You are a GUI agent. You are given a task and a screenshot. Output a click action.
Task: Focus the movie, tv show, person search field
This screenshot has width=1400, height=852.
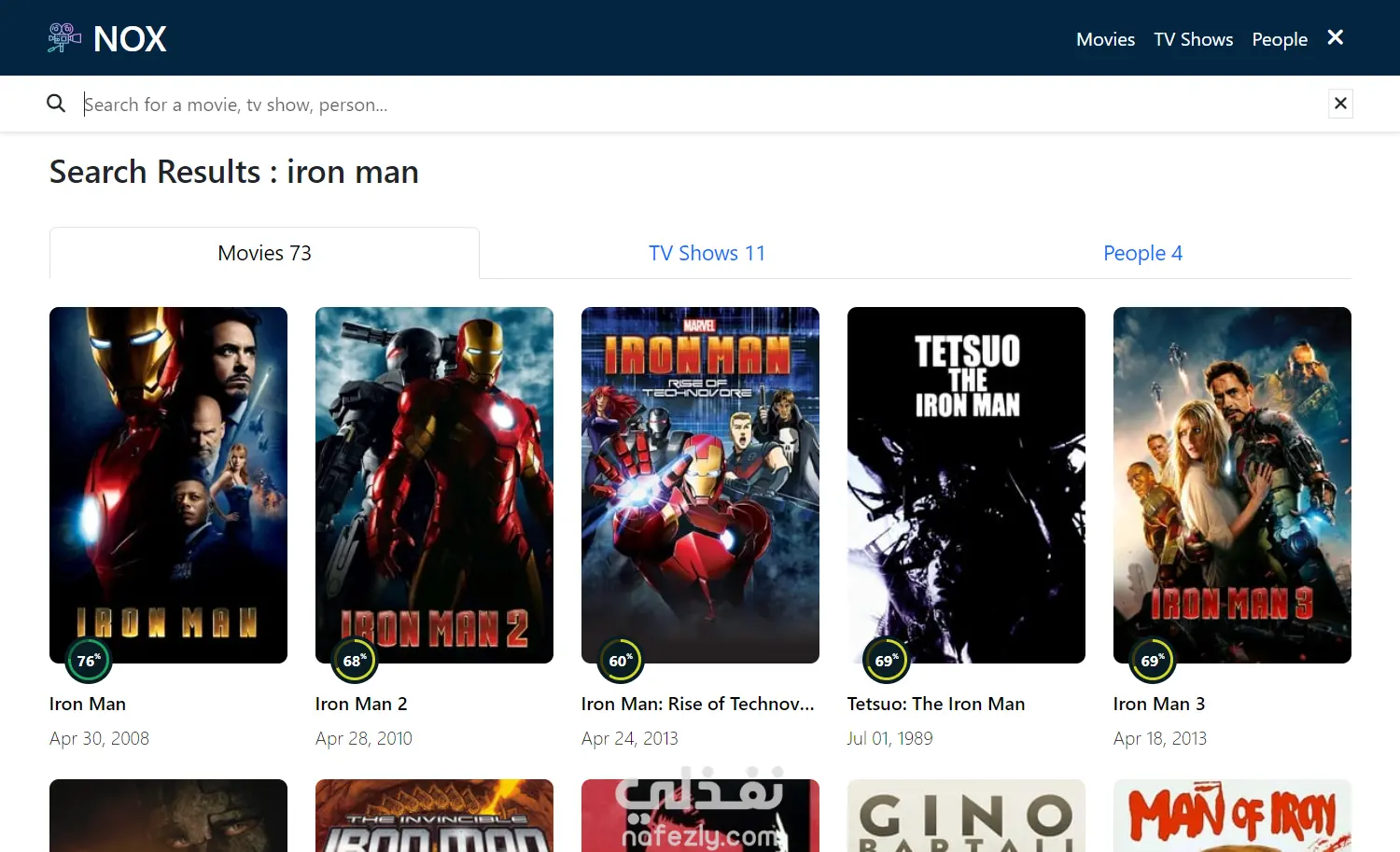pyautogui.click(x=700, y=105)
